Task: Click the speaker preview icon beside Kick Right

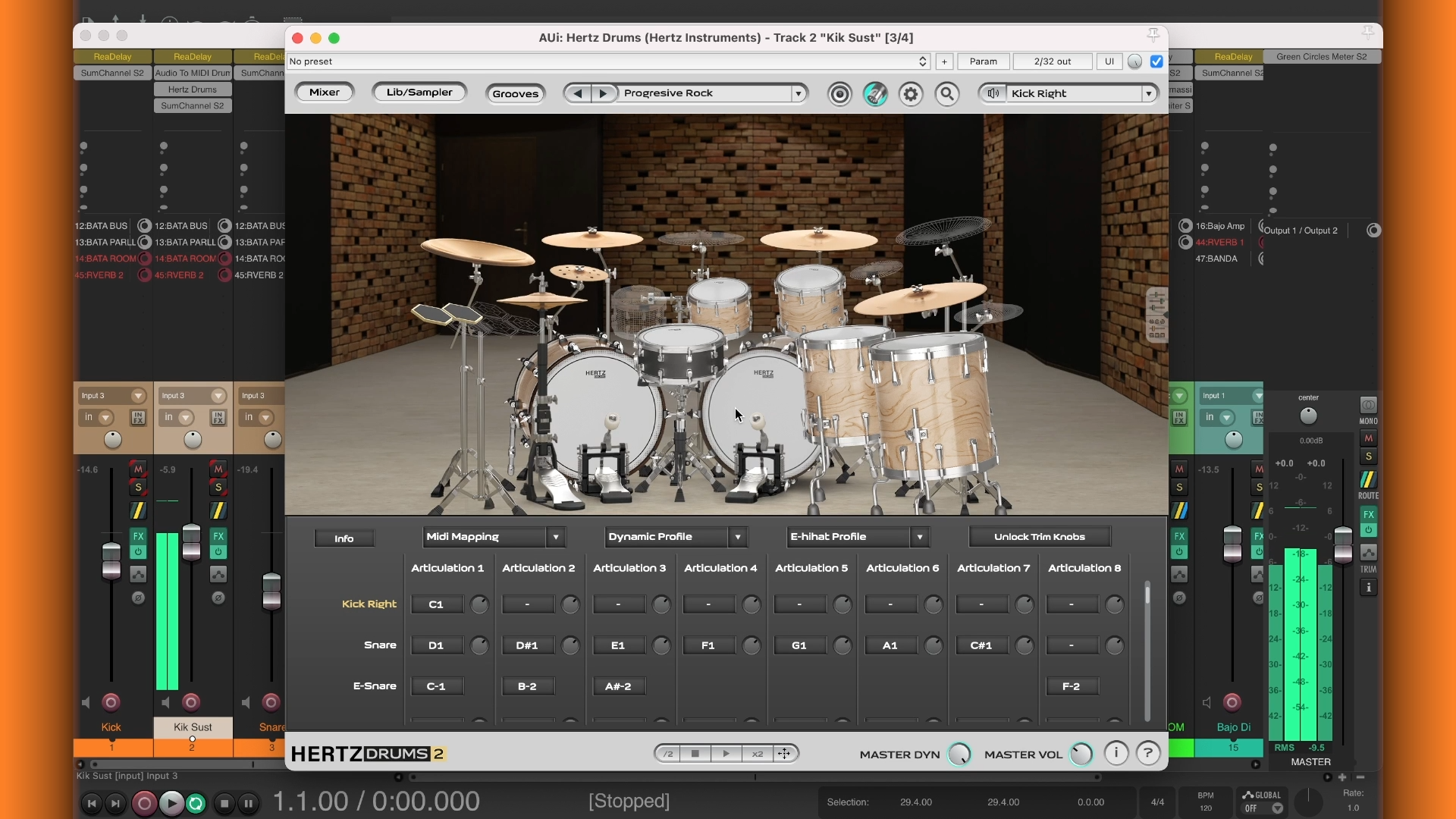Action: coord(993,93)
